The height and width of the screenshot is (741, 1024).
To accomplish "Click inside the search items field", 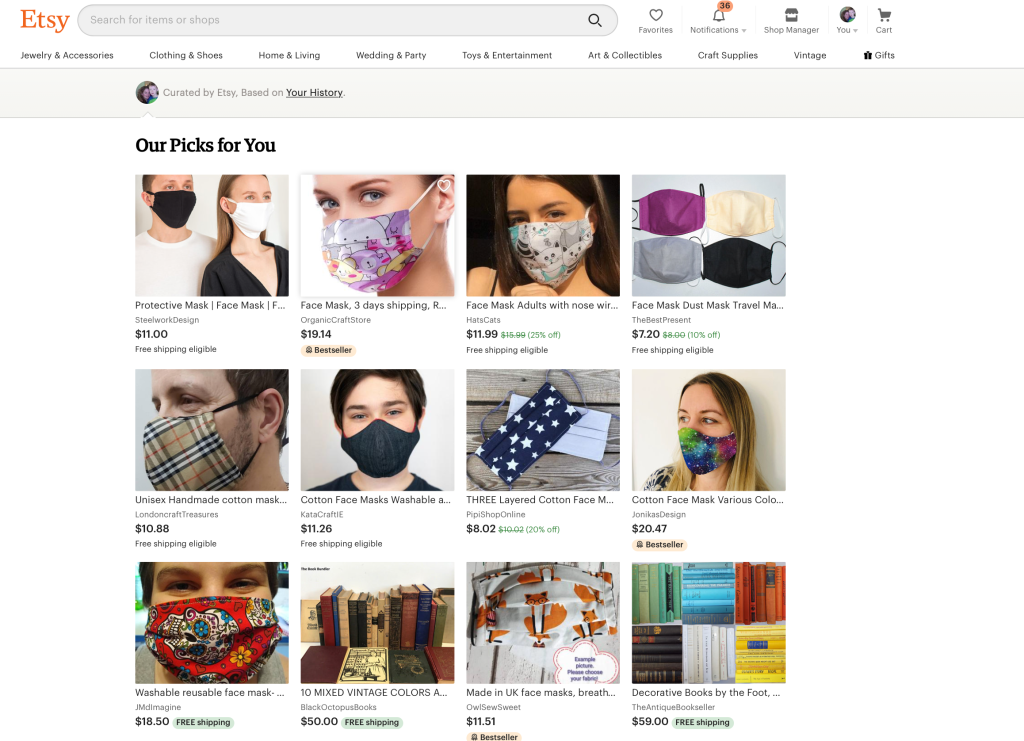I will [330, 20].
